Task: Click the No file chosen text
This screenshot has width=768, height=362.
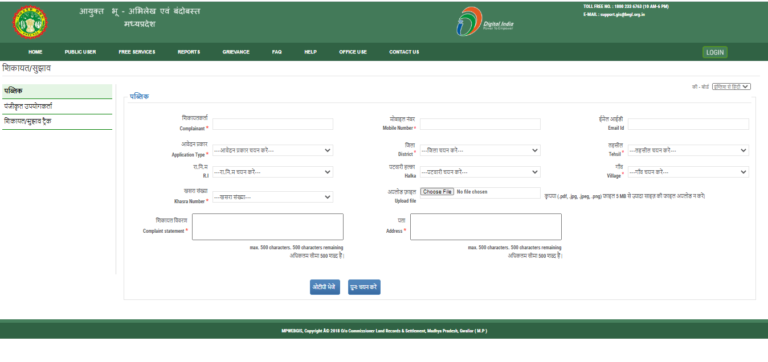Action: tap(472, 192)
